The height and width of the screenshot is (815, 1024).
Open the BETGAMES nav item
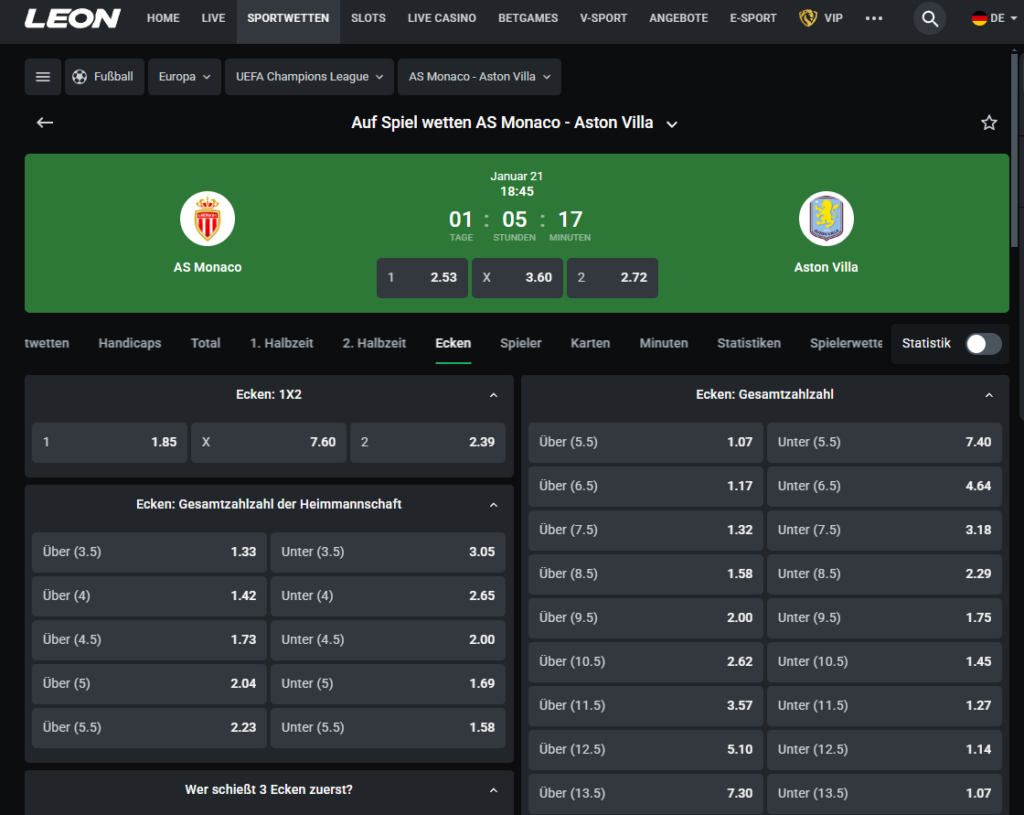pos(528,18)
